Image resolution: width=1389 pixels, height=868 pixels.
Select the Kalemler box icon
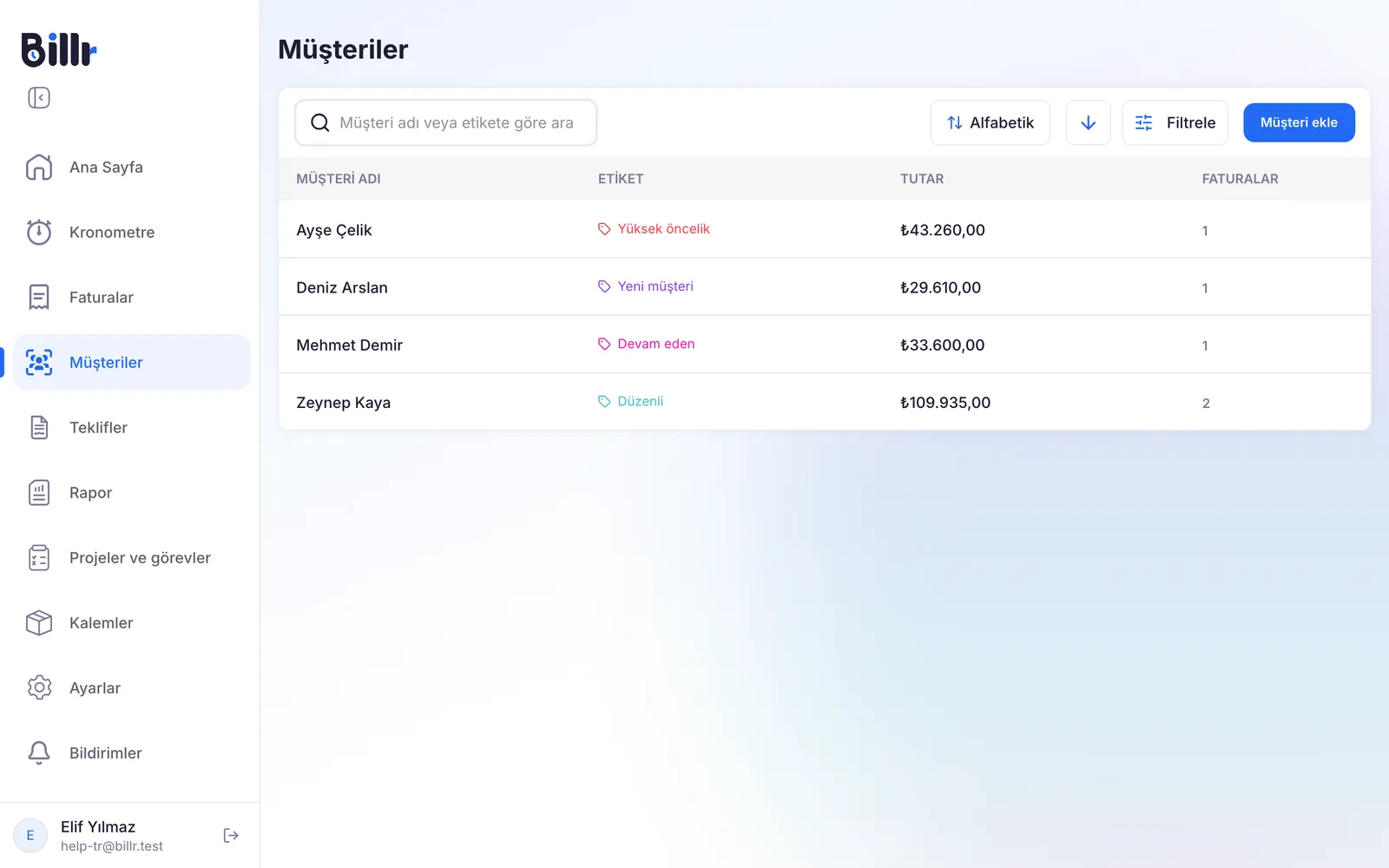[x=39, y=622]
